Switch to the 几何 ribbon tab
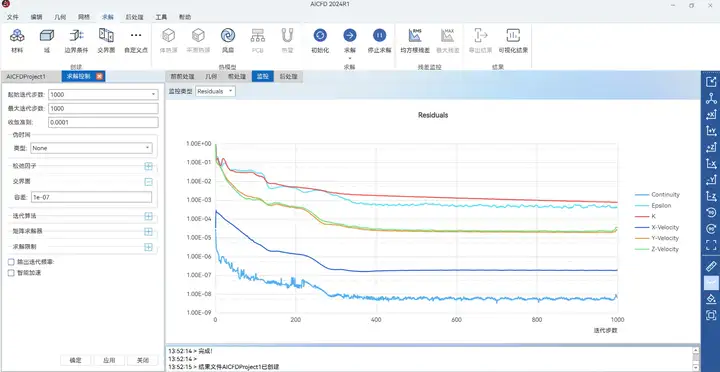This screenshot has height=372, width=720. (x=60, y=17)
